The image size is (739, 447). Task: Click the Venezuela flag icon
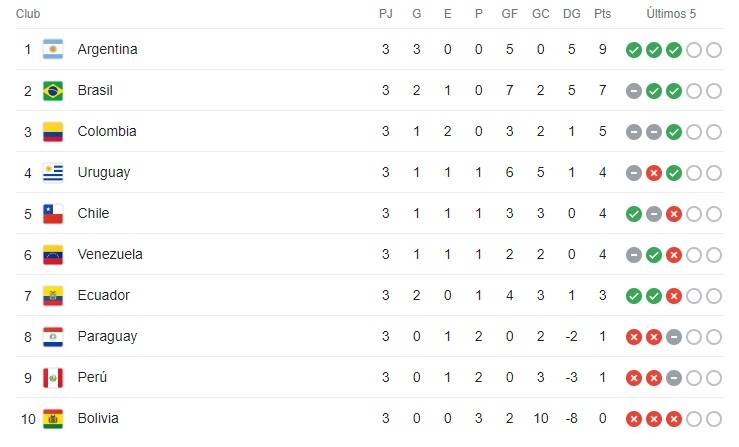point(53,255)
